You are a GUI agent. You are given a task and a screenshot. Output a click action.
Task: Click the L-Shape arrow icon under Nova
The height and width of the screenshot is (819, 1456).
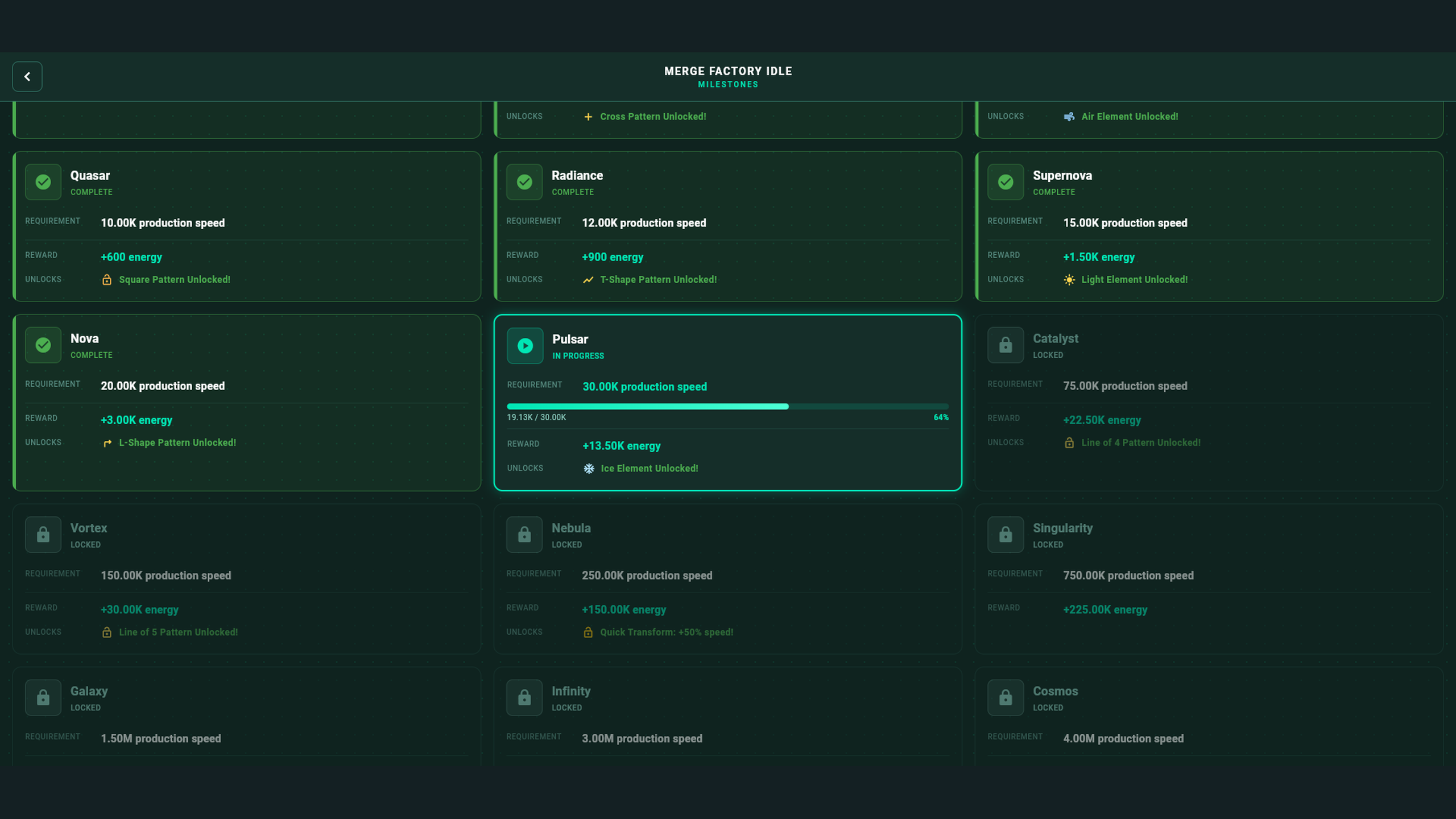point(107,442)
